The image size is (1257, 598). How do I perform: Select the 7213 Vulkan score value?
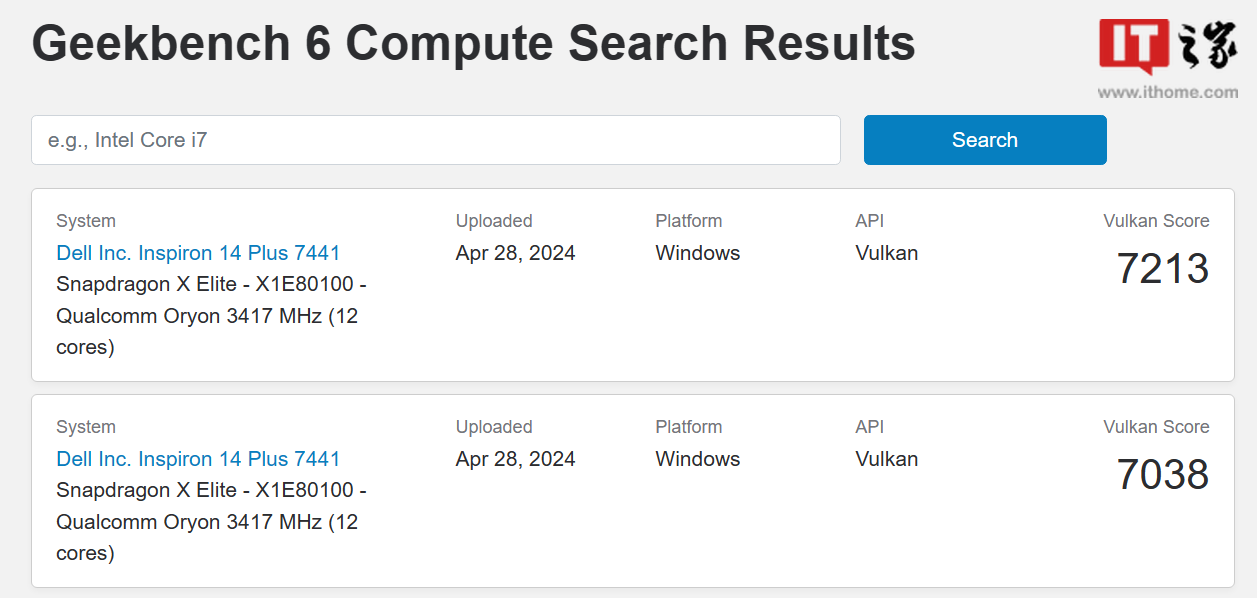coord(1162,269)
